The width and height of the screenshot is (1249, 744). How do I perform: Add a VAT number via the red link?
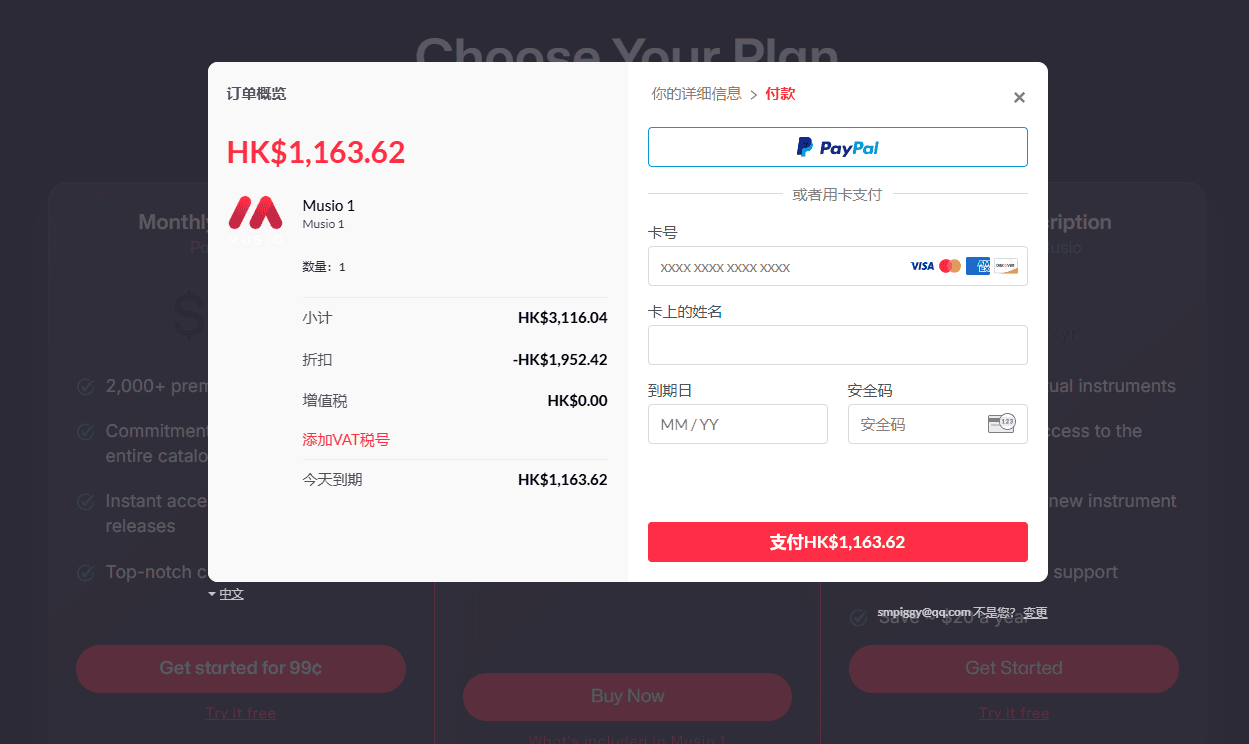pyautogui.click(x=346, y=440)
